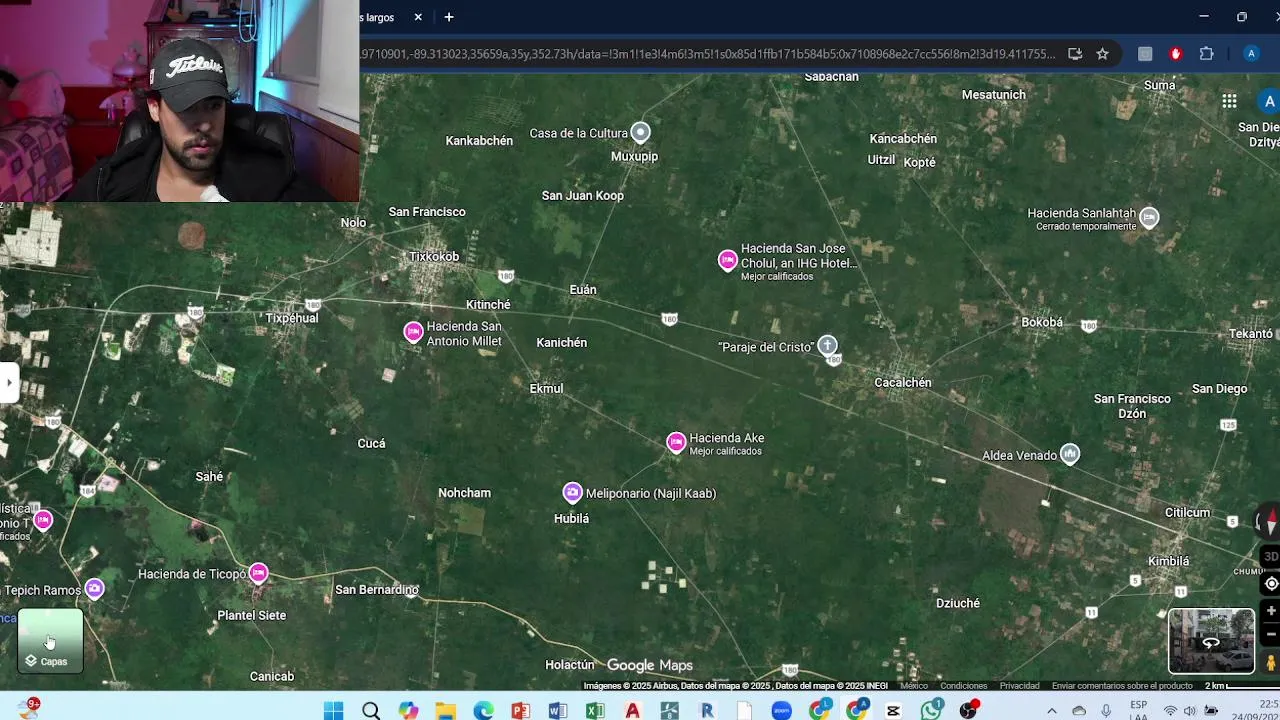Click the Hacienda Sanlahtah marker
This screenshot has width=1280, height=720.
click(1150, 217)
